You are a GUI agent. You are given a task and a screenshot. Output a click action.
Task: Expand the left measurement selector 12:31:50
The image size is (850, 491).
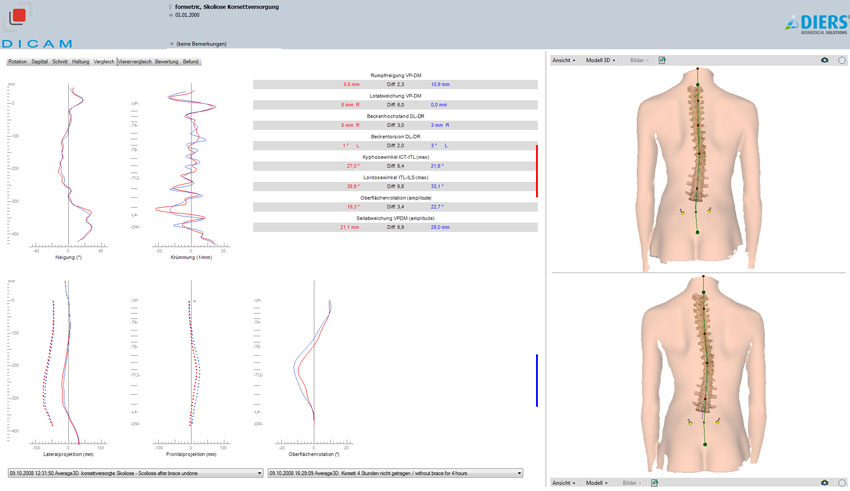click(x=260, y=473)
